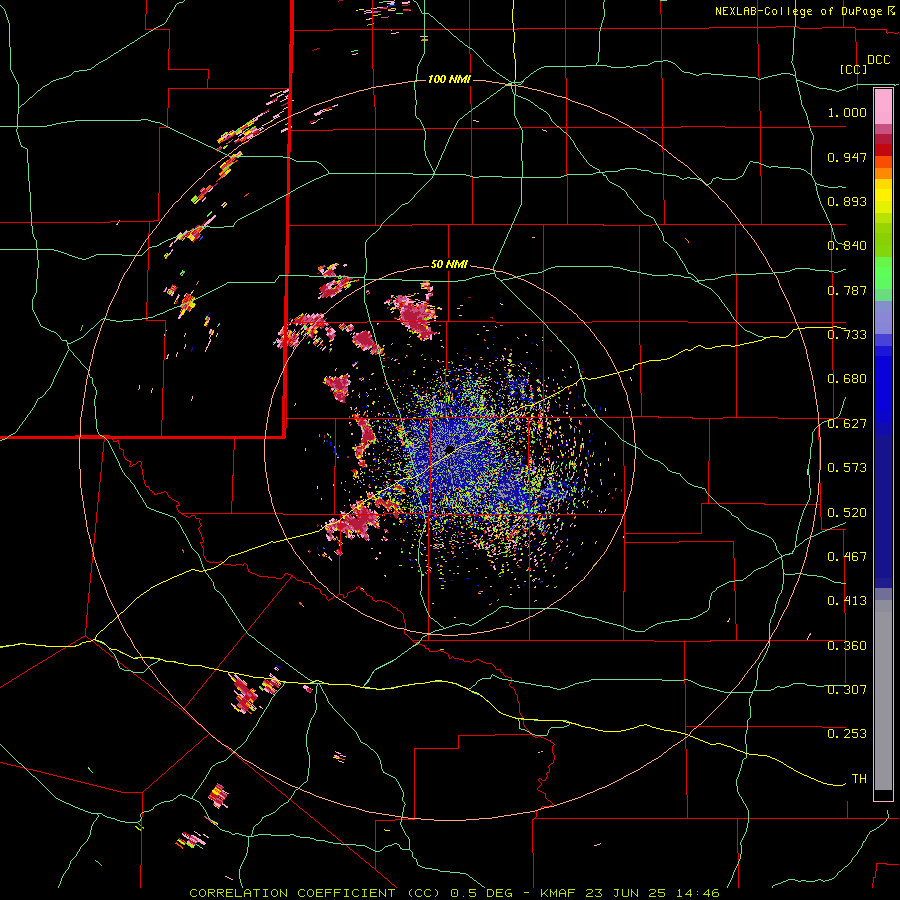Select the 0.520 scale value

pos(847,513)
